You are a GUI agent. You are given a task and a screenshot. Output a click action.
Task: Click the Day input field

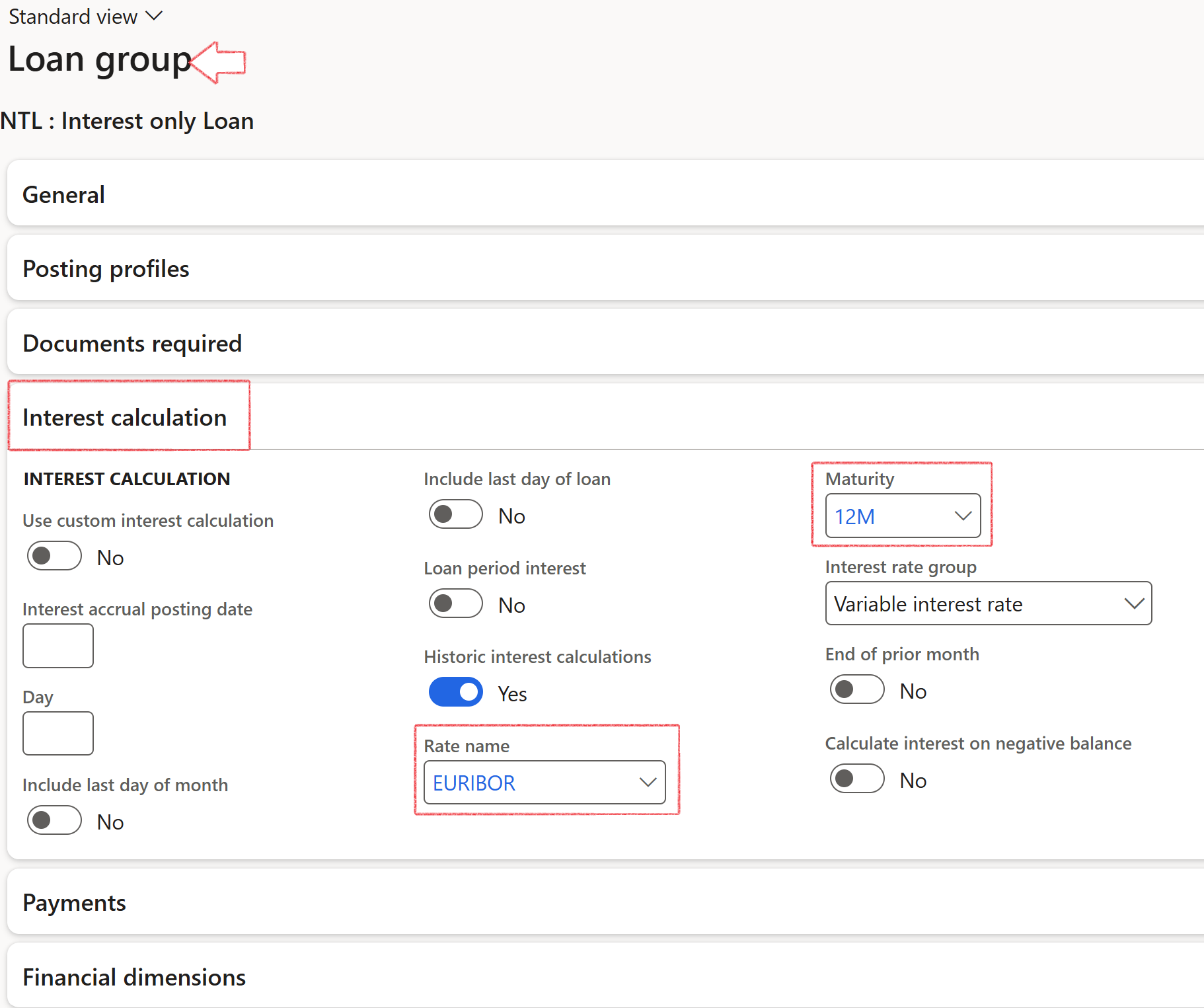pyautogui.click(x=58, y=734)
